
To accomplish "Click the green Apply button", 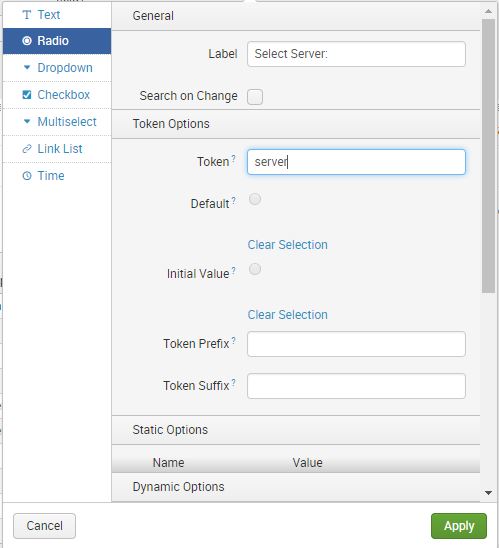I will coord(458,526).
